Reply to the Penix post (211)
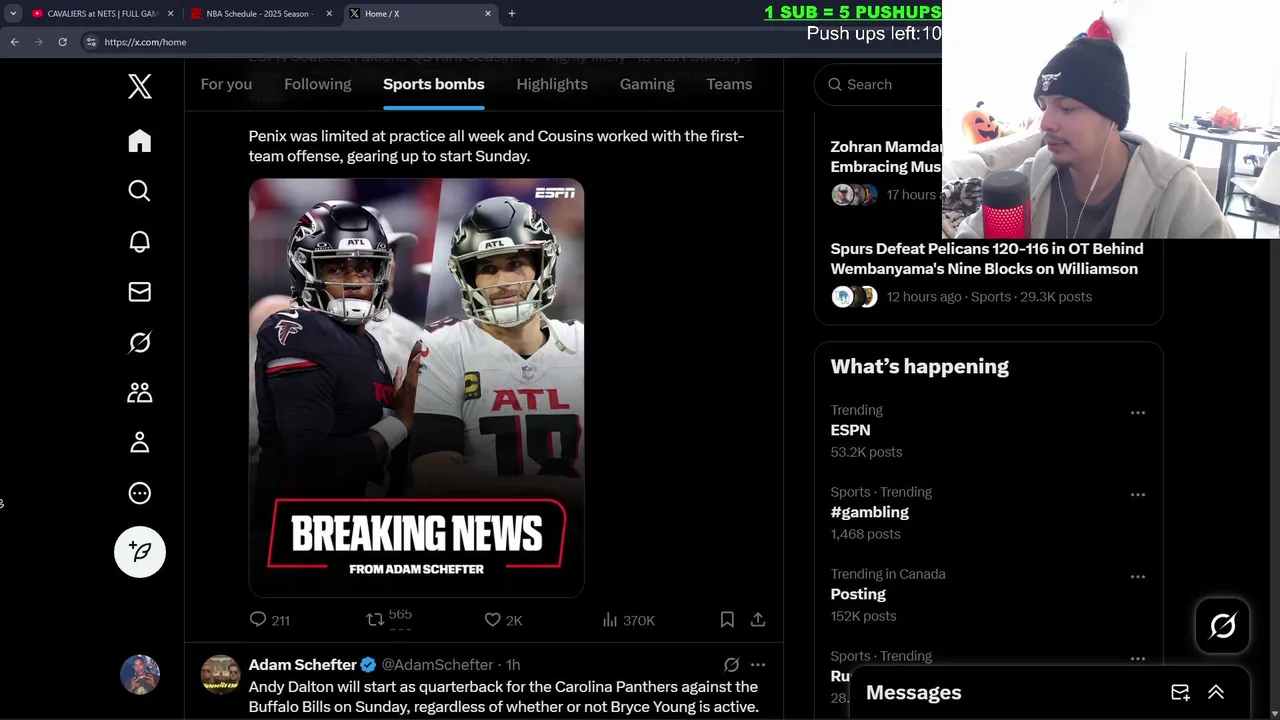Screen dimensions: 1280x720 pos(269,620)
